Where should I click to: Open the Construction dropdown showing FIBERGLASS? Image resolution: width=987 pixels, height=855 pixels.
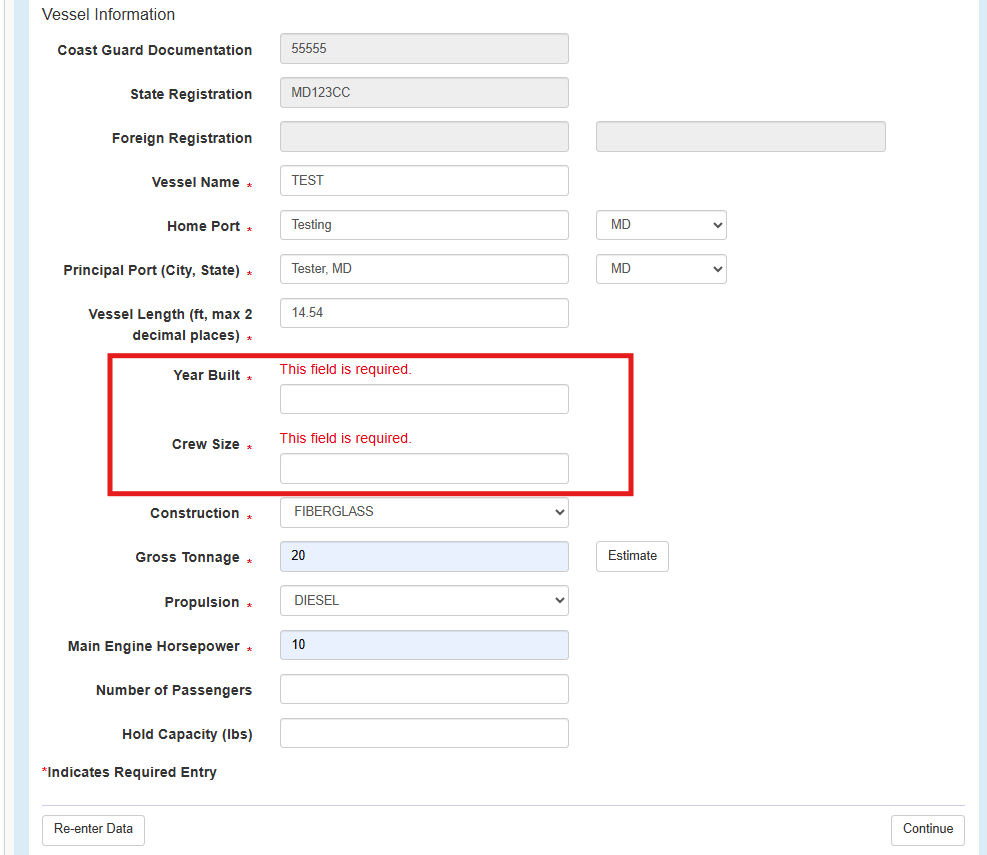(424, 512)
